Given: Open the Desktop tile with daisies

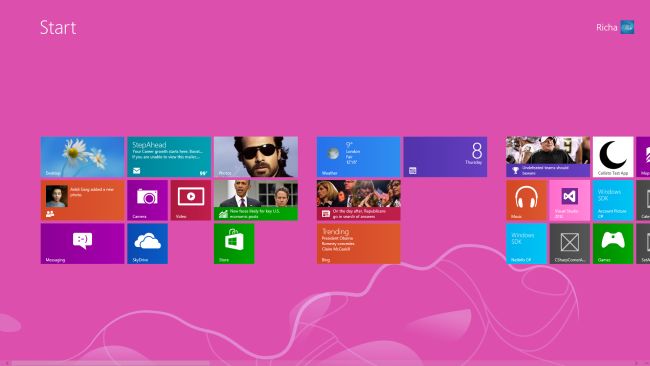Looking at the screenshot, I should click(82, 157).
